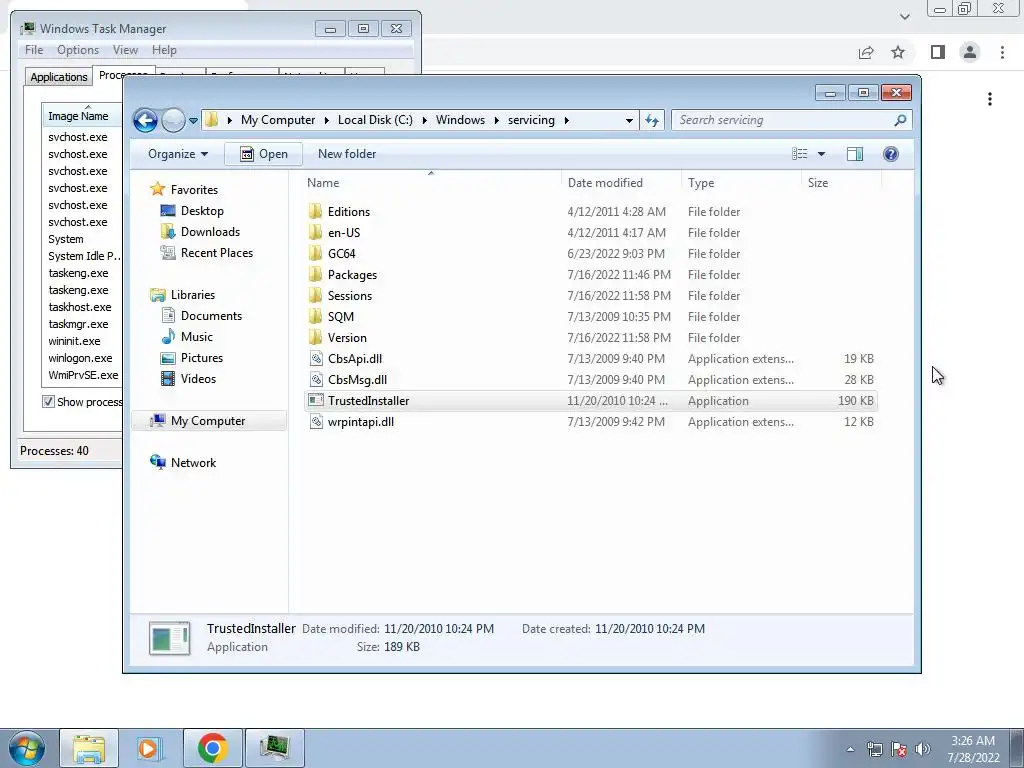The height and width of the screenshot is (768, 1024).
Task: Click the Open button in Explorer toolbar
Action: click(x=263, y=154)
